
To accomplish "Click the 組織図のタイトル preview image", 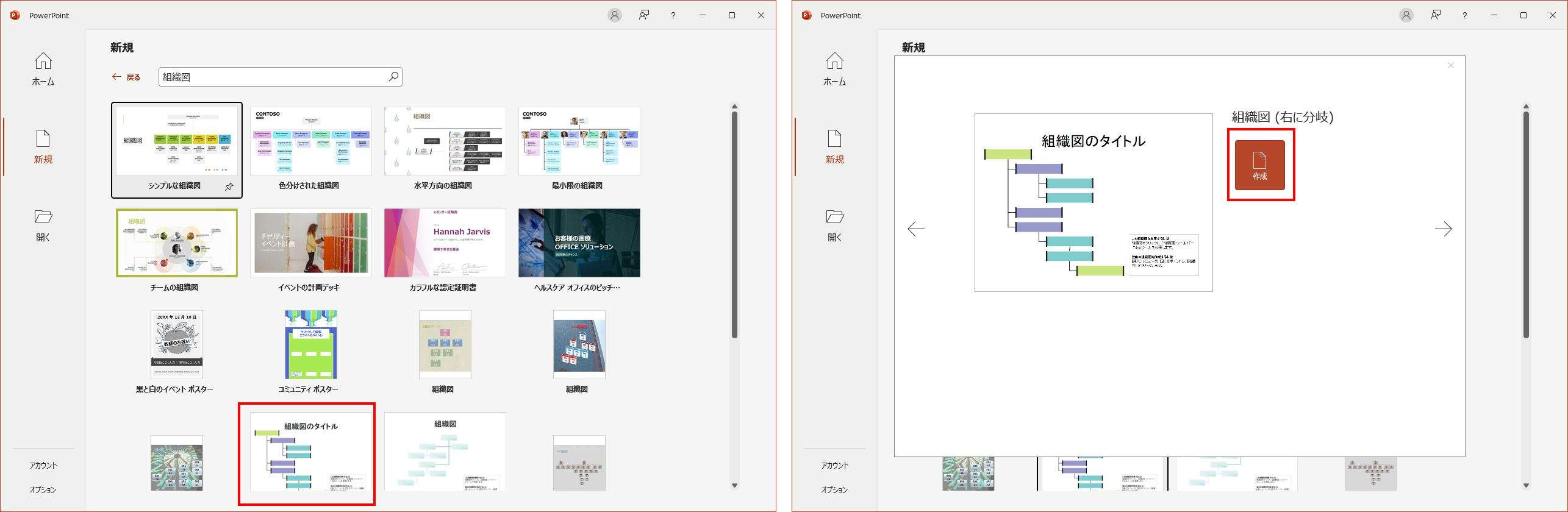I will coord(1094,202).
